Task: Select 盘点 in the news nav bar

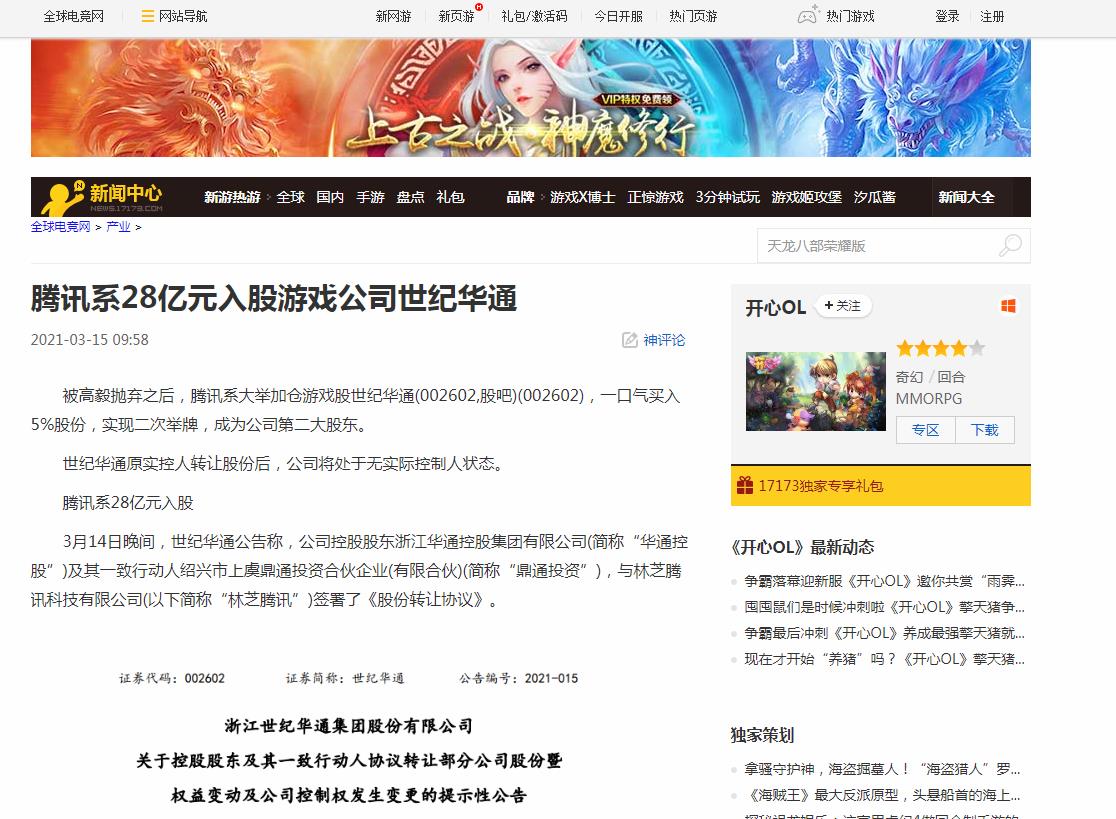Action: click(x=410, y=197)
